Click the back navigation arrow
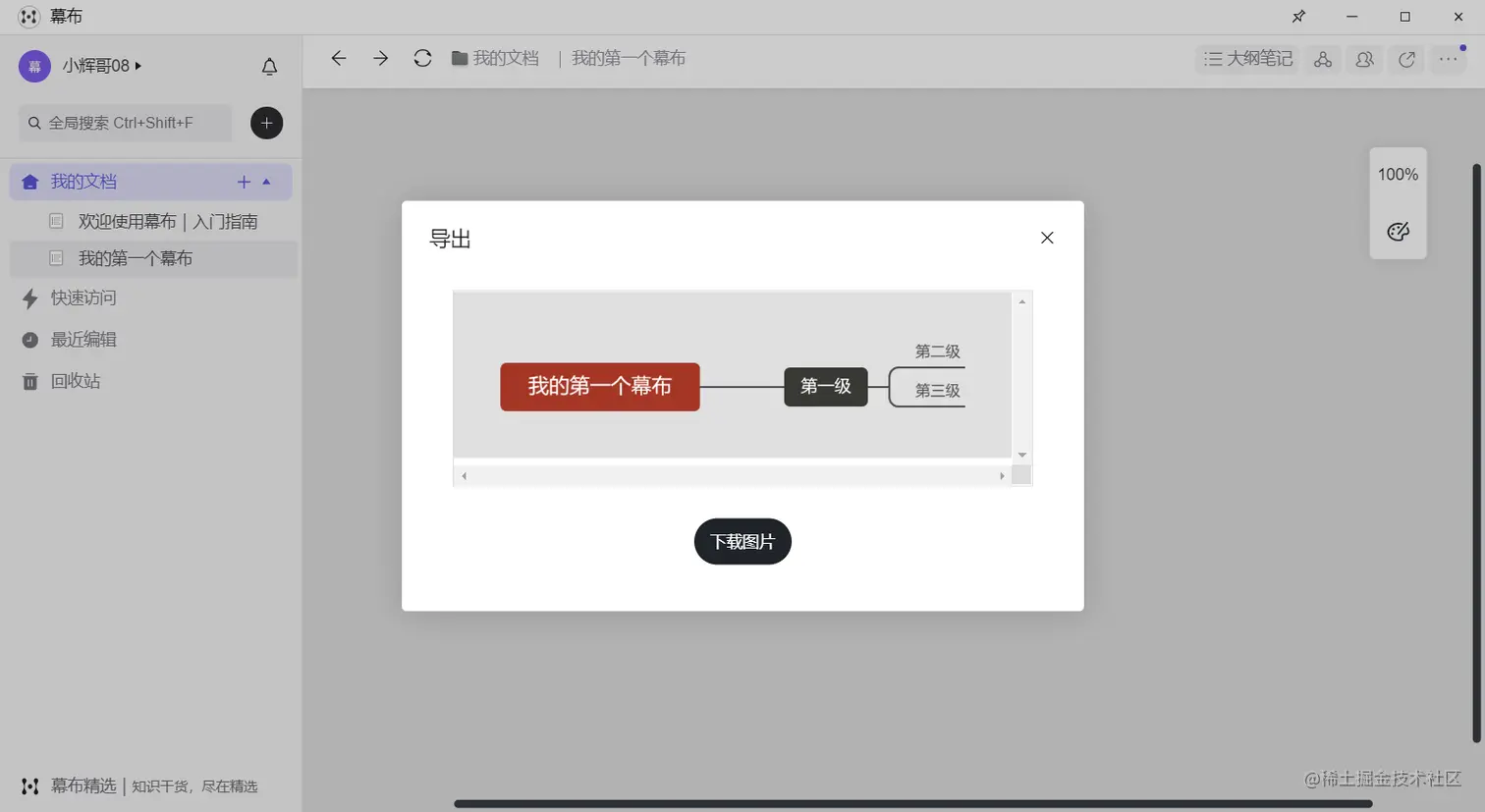1485x812 pixels. point(338,58)
